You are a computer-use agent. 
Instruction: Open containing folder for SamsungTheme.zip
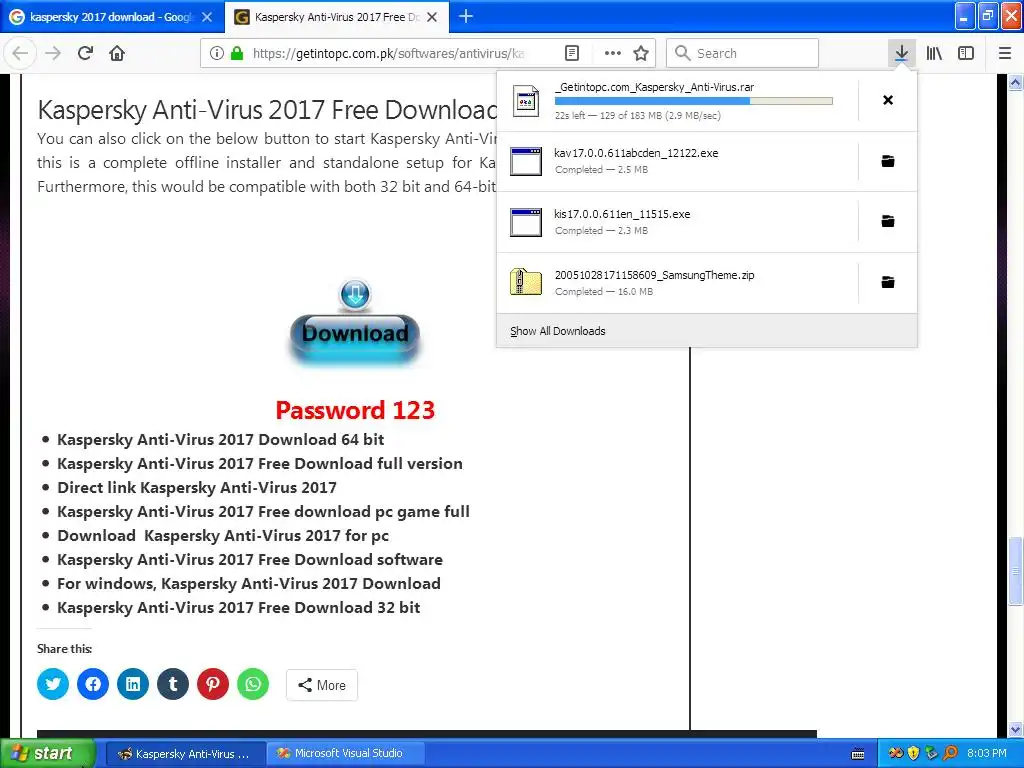888,282
